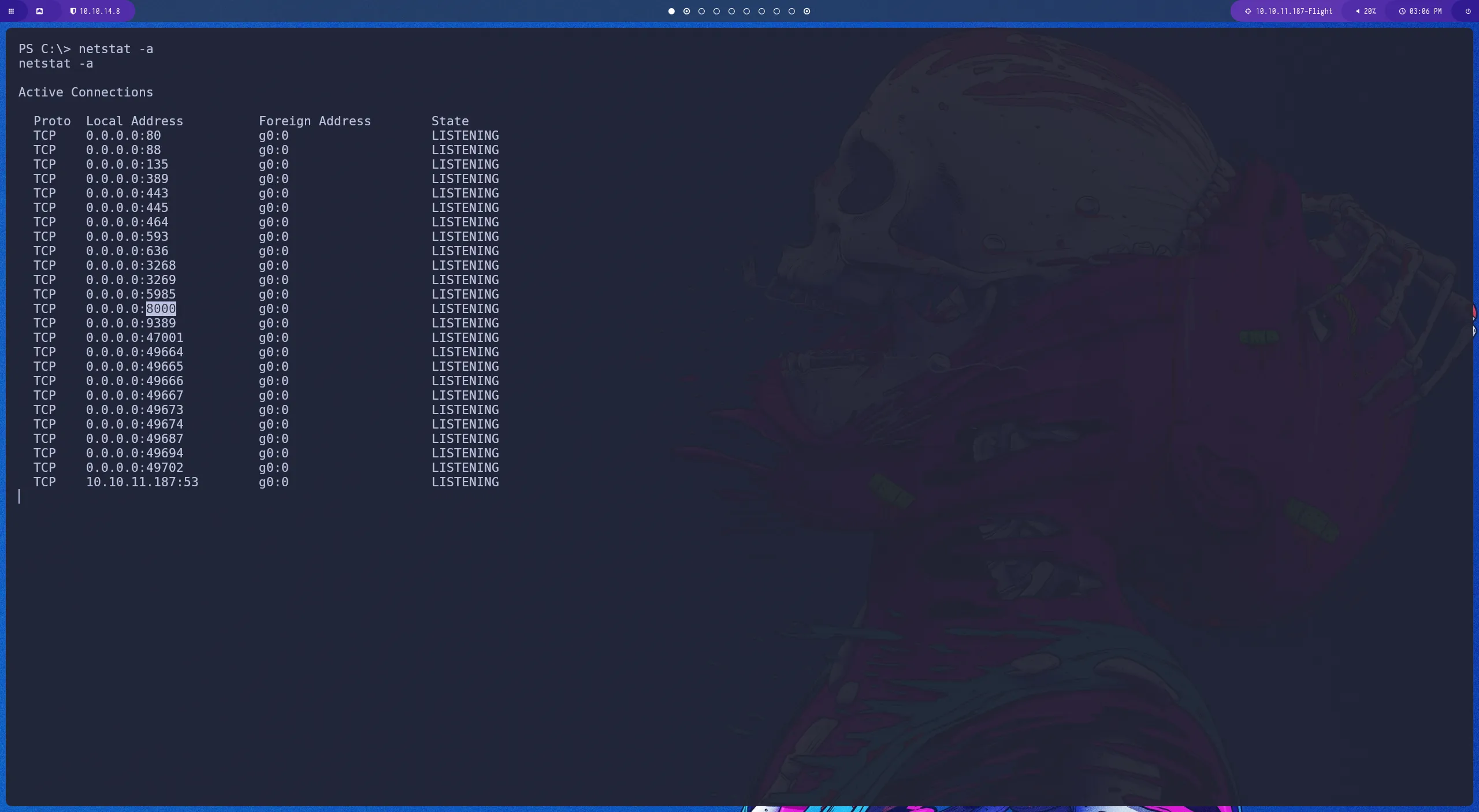1479x812 pixels.
Task: Click the clock icon beside 03:06 PM
Action: point(1402,11)
